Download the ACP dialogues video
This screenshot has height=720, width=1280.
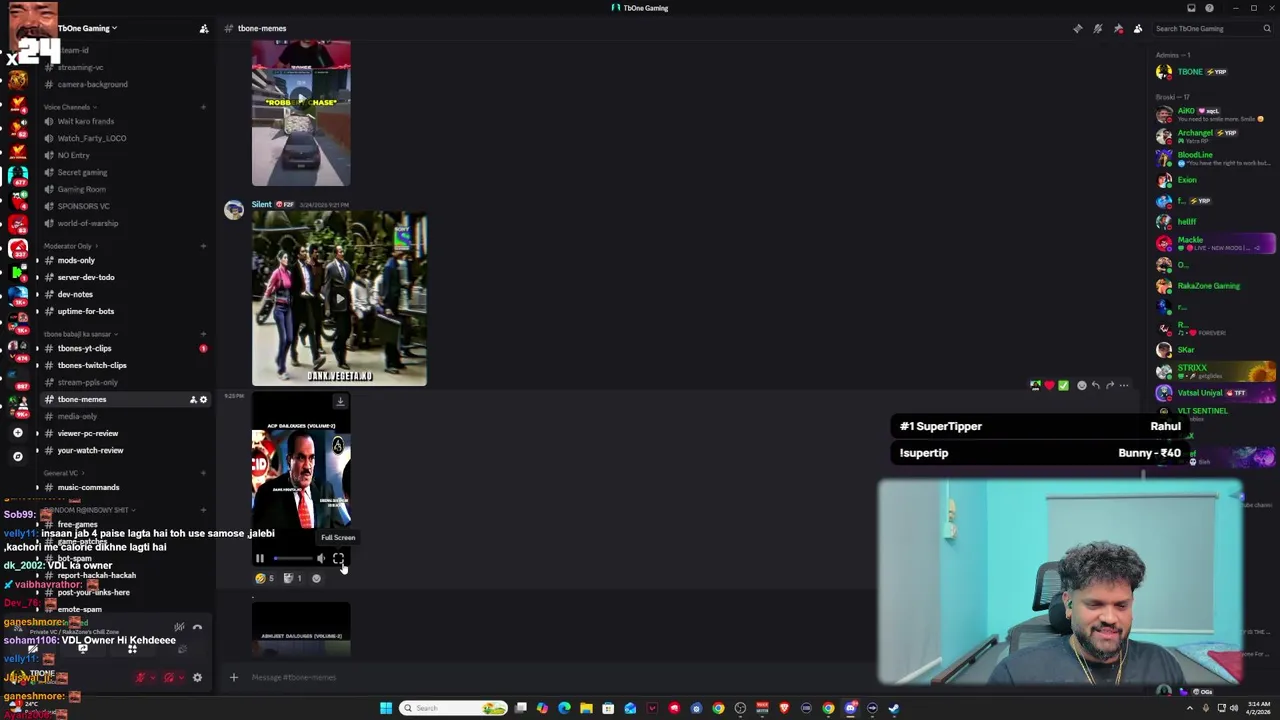coord(340,402)
